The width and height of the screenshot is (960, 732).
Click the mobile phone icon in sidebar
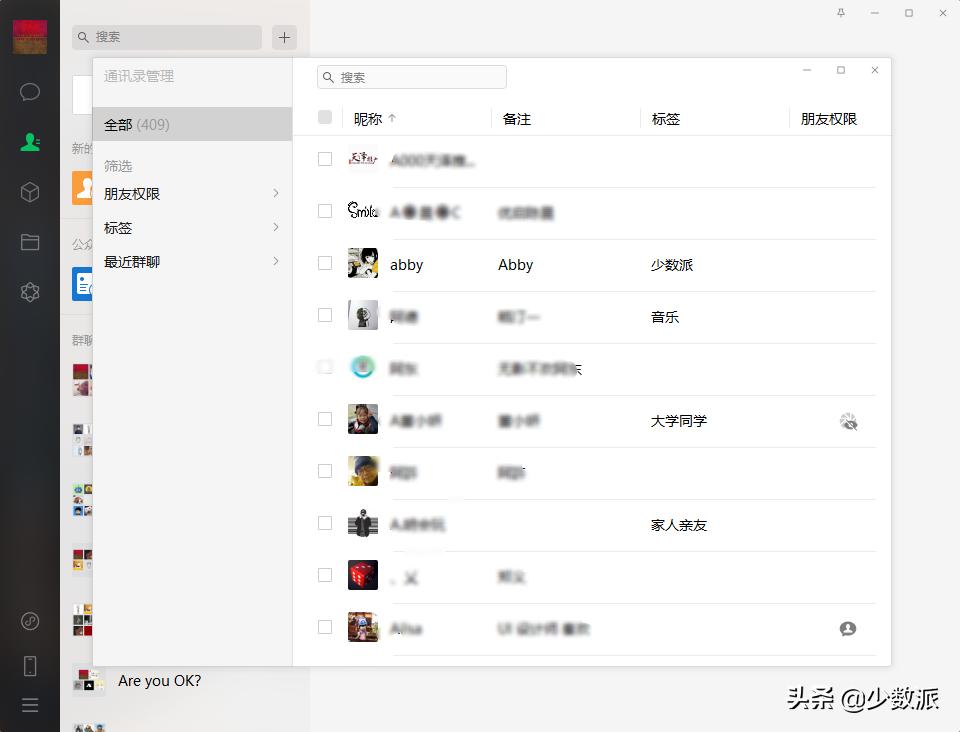tap(30, 665)
